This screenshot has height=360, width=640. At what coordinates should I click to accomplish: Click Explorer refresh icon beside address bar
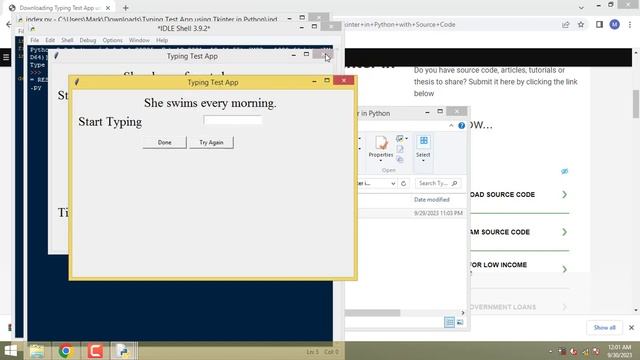pos(403,183)
